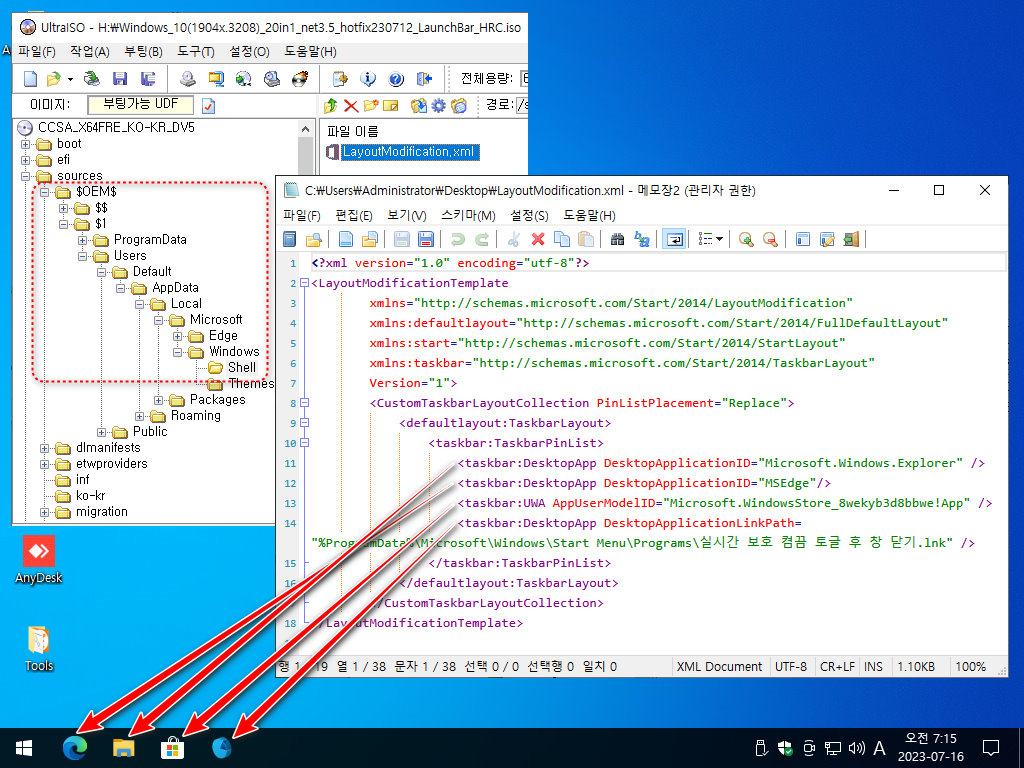Viewport: 1024px width, 768px height.
Task: Open UltraISO 도구(T) menu
Action: pos(196,52)
